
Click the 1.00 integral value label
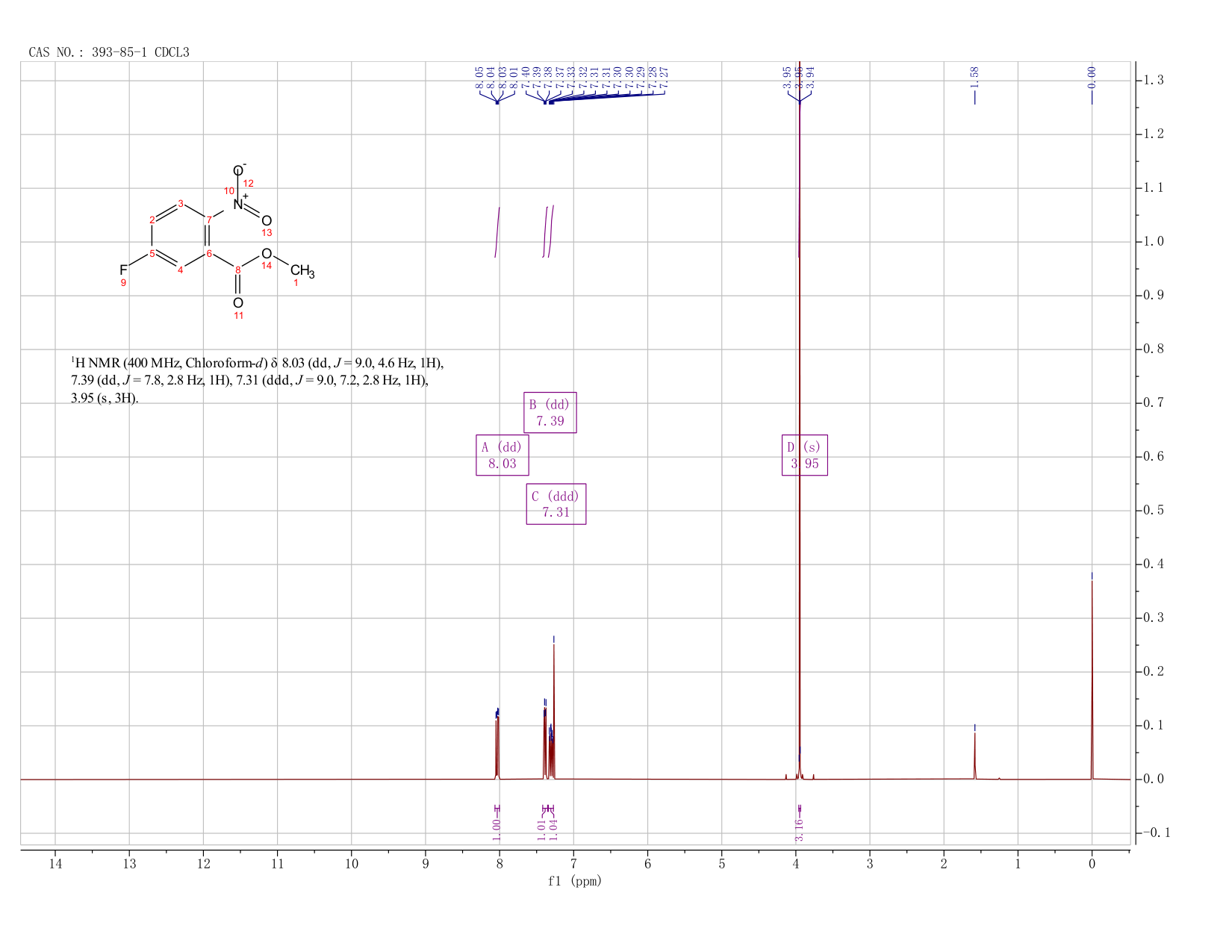click(x=497, y=829)
